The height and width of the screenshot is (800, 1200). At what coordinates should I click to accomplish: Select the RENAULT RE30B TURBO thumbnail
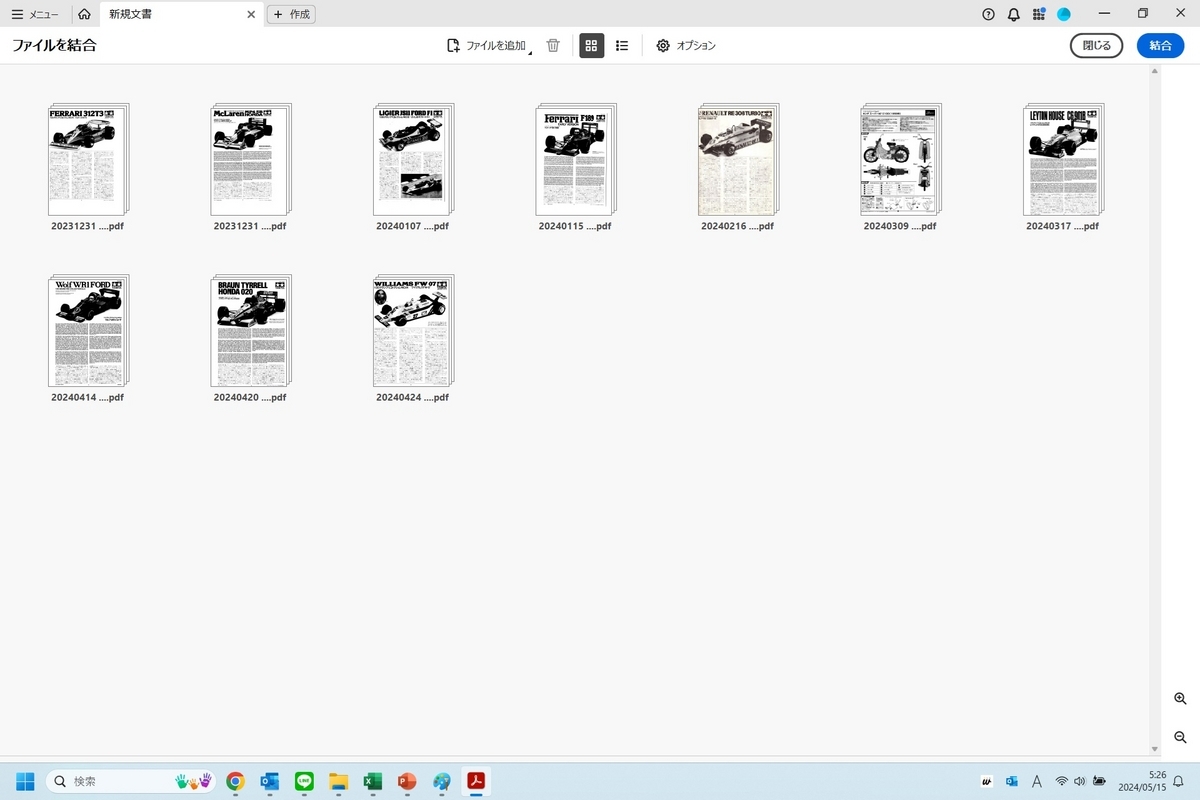coord(738,159)
